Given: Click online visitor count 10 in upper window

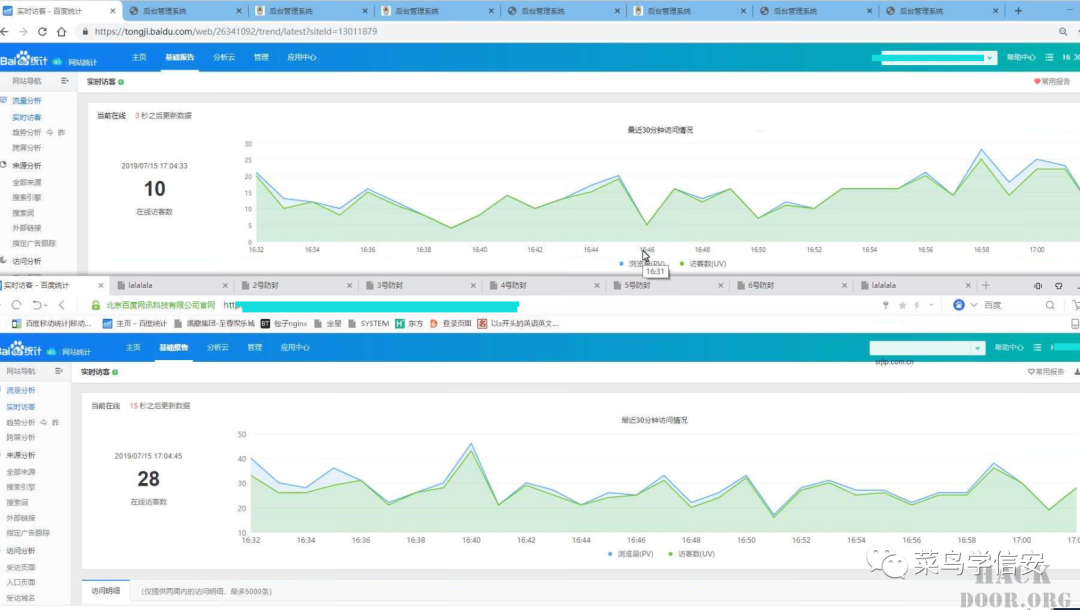Looking at the screenshot, I should [x=154, y=189].
